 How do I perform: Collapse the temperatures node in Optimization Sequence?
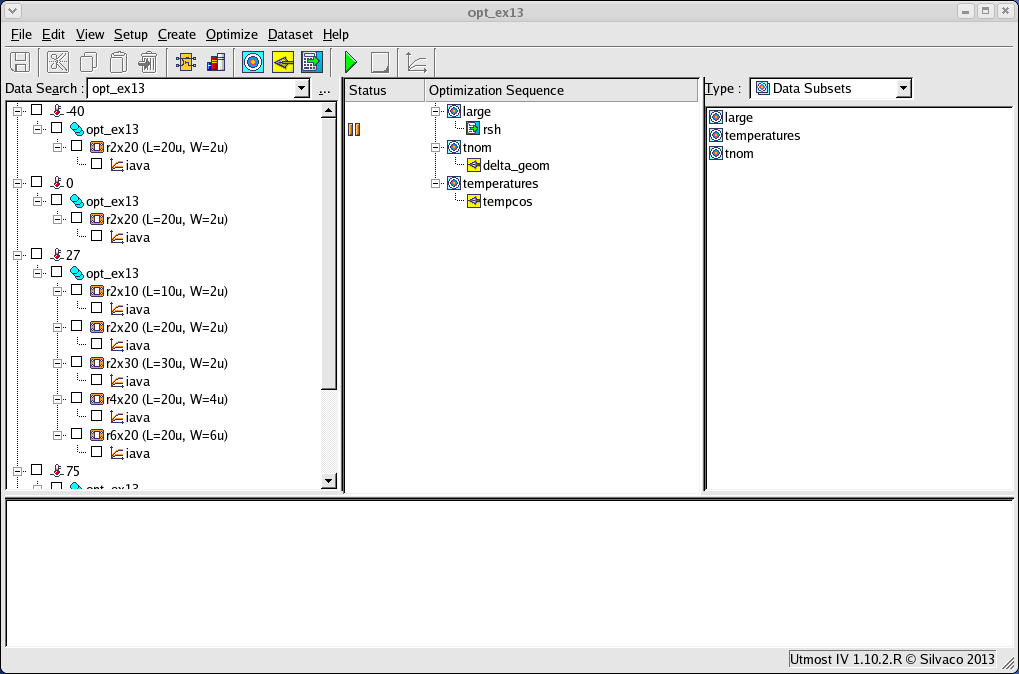(x=435, y=183)
